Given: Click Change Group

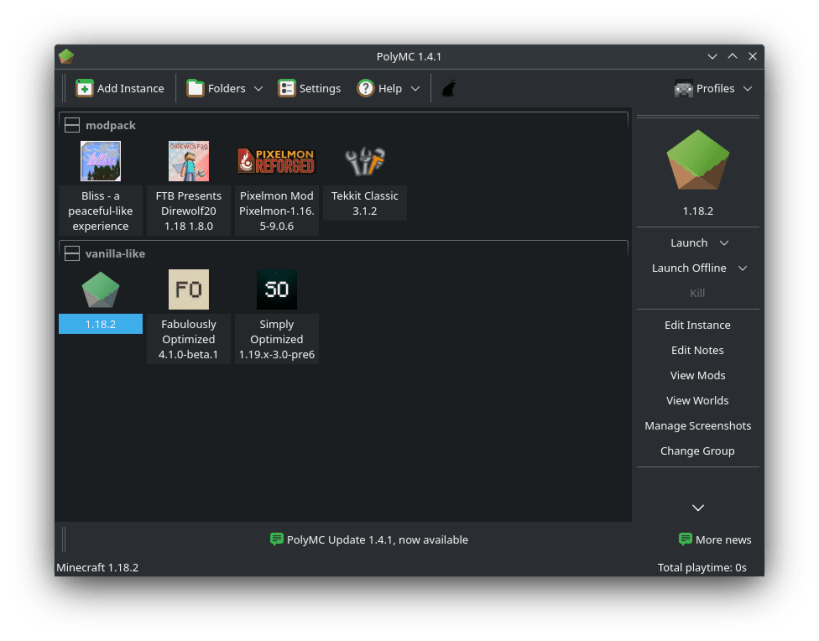Looking at the screenshot, I should [x=697, y=451].
